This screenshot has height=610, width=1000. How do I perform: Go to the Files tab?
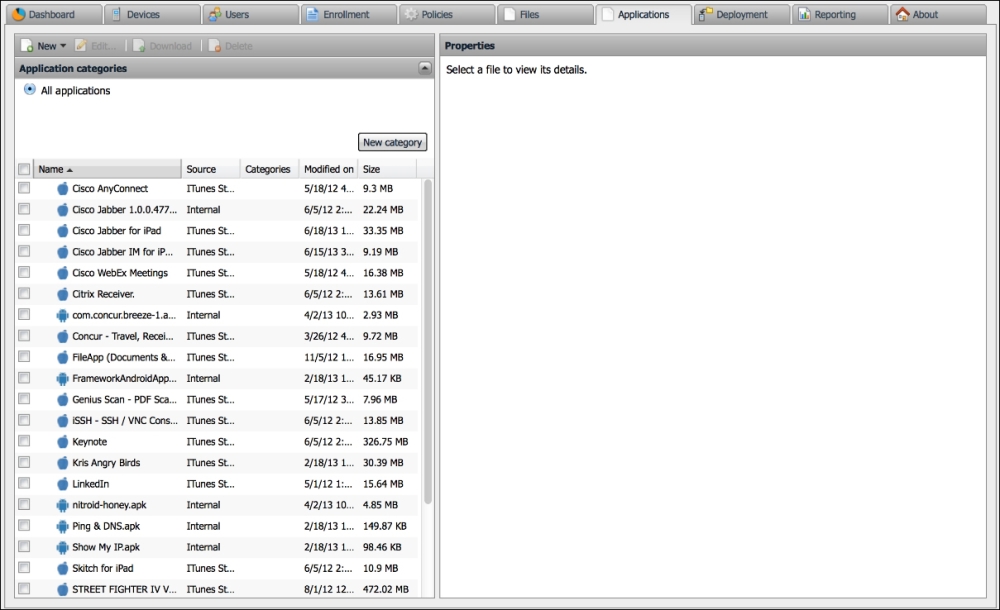tap(545, 14)
